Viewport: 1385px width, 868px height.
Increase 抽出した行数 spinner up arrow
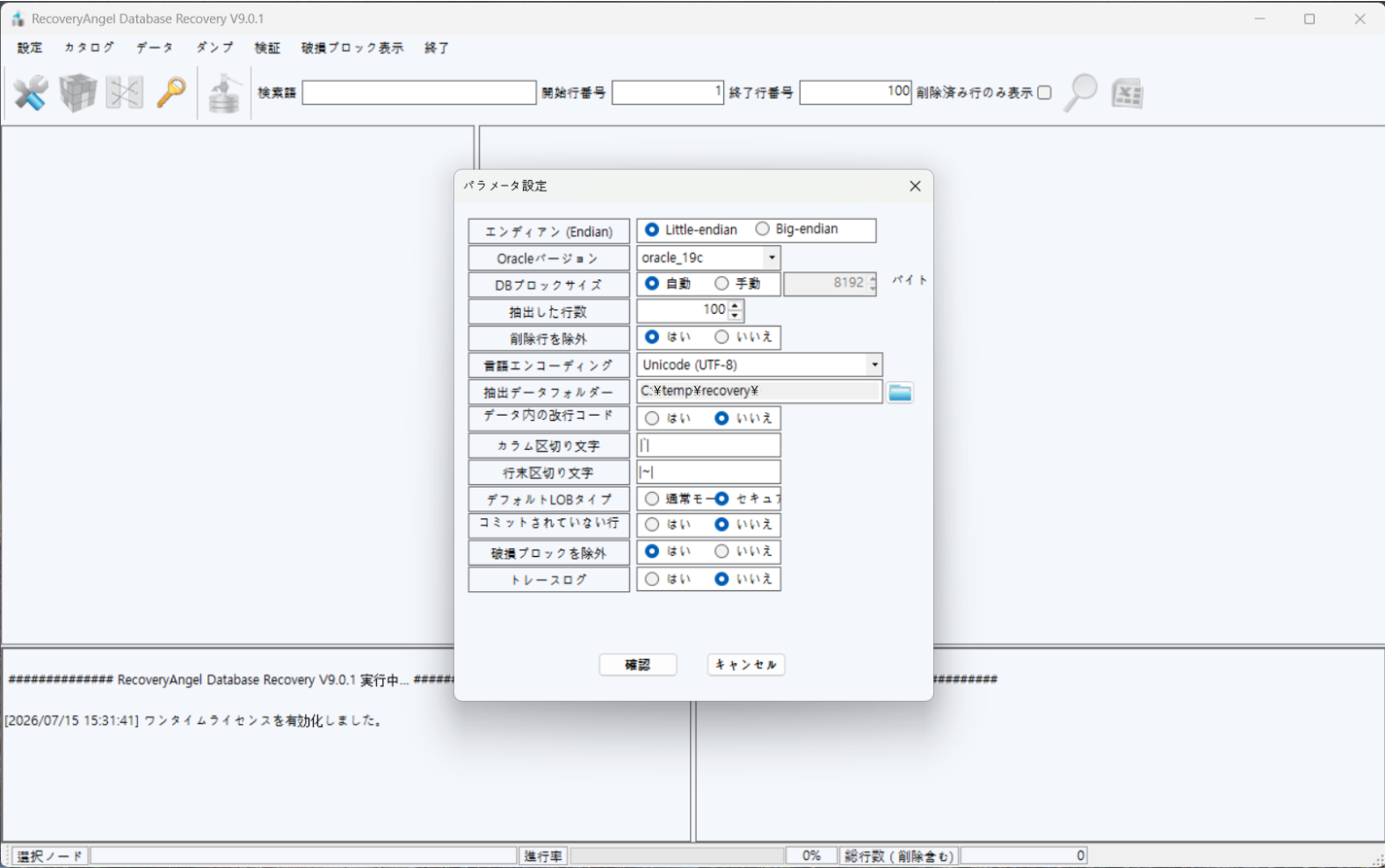pos(736,305)
